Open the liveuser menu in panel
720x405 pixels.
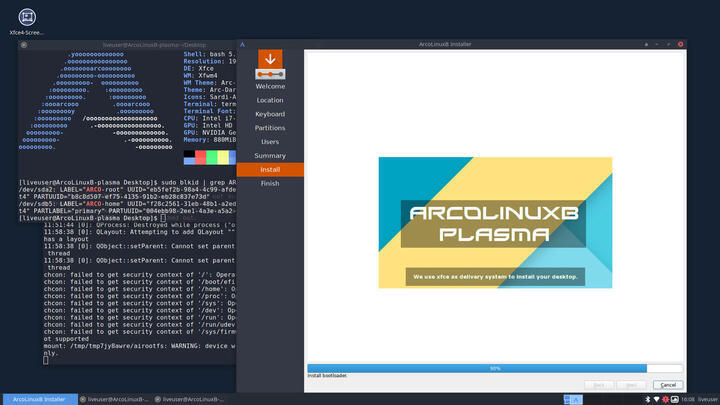(708, 399)
